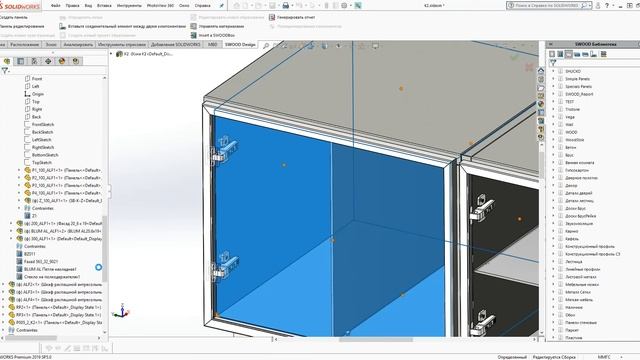The width and height of the screenshot is (640, 360).
Task: Expand the SWOOD_Report library folder
Action: pyautogui.click(x=553, y=94)
